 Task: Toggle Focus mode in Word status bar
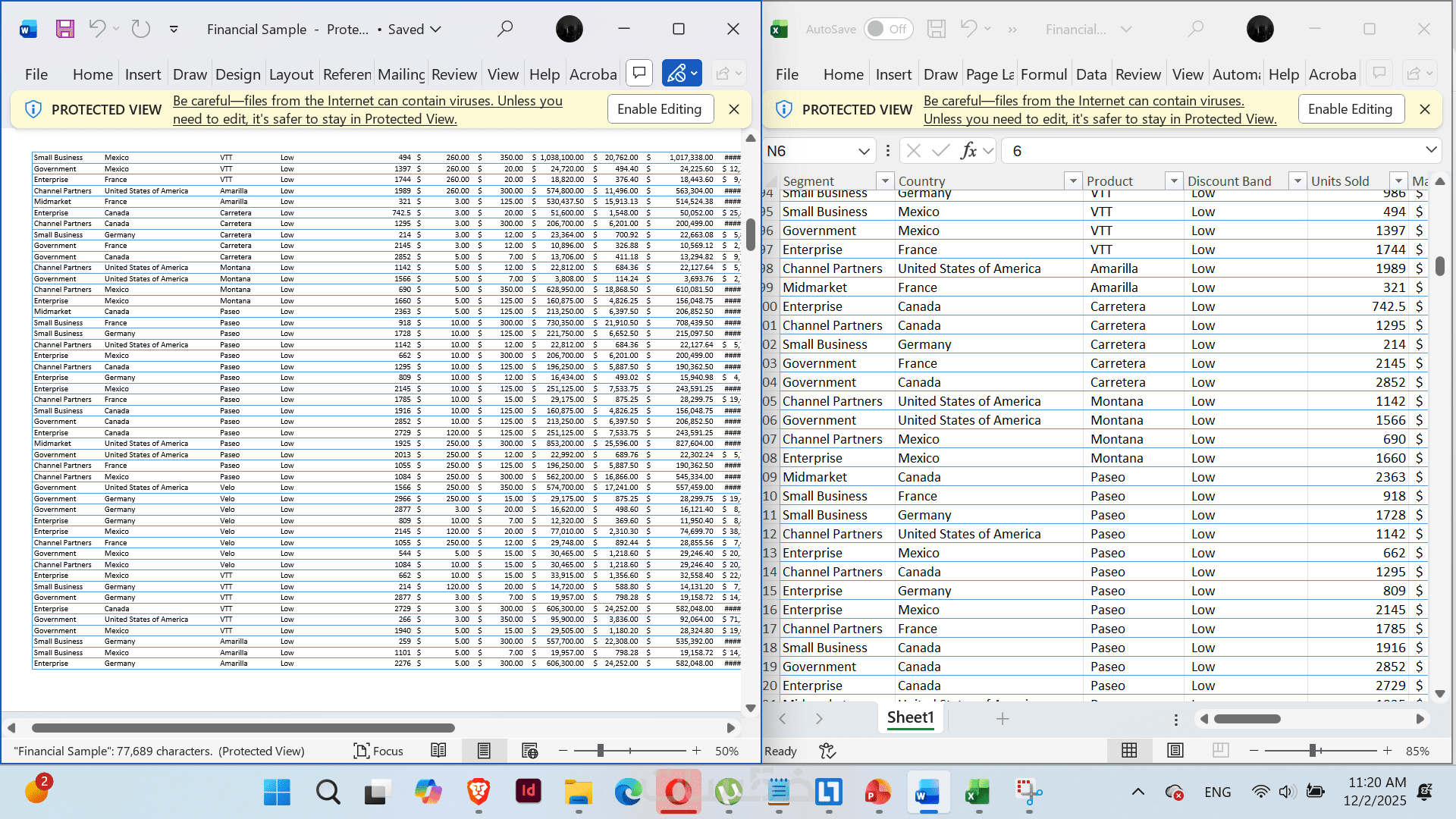click(378, 751)
